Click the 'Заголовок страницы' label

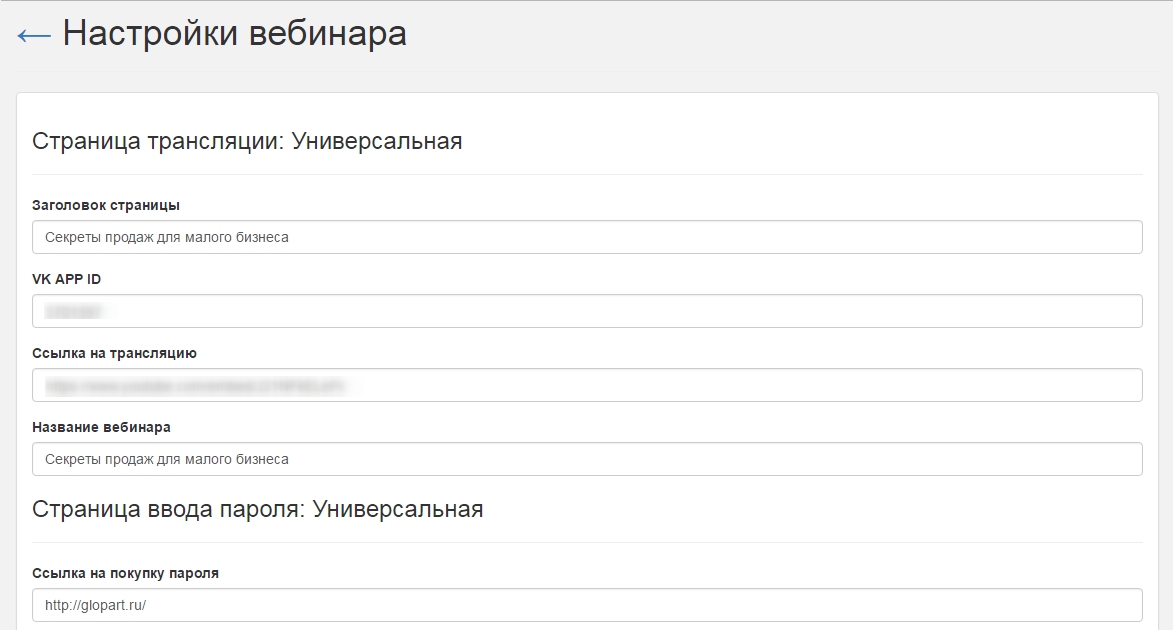coord(106,205)
